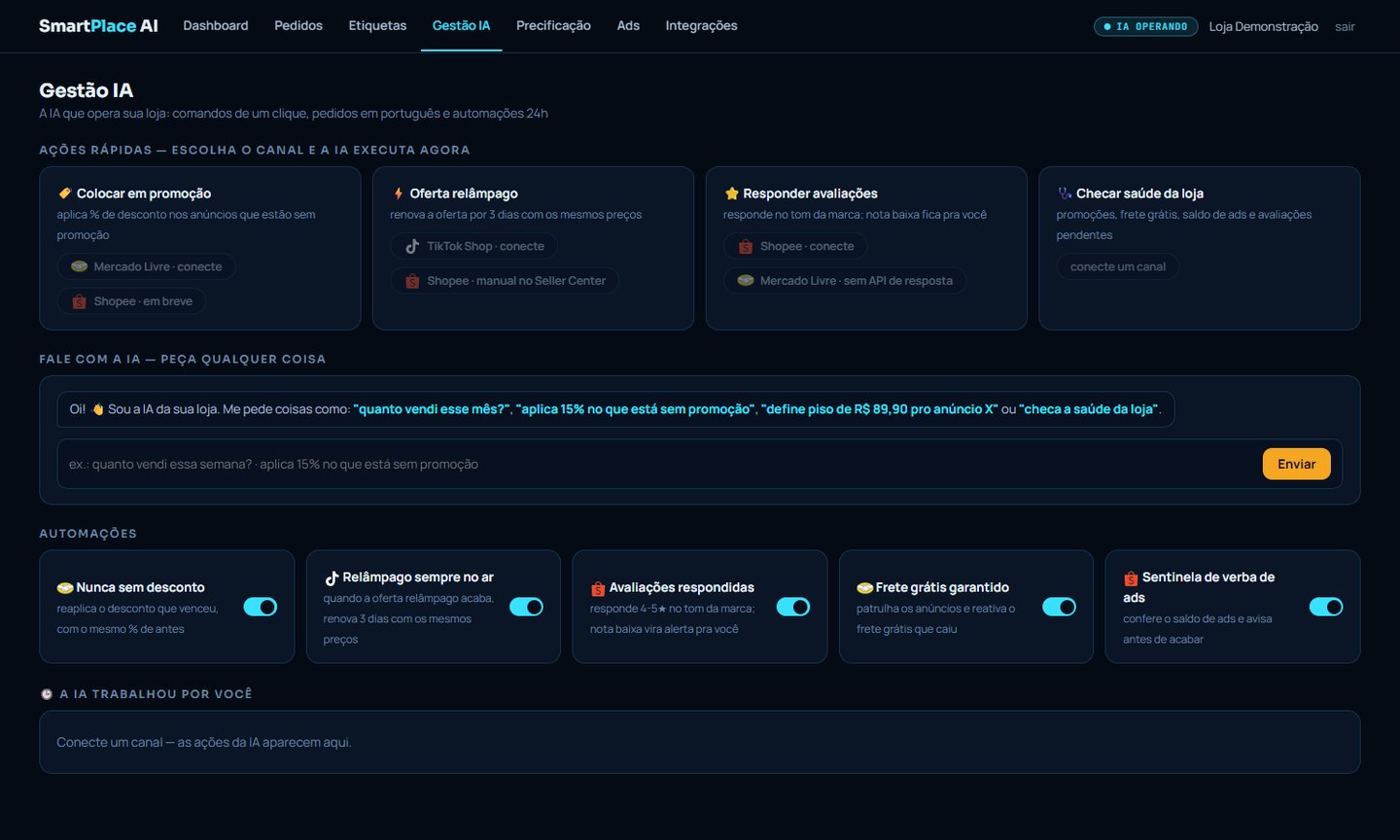Screen dimensions: 1400x840
Task: Go to the Pedidos tab
Action: (x=298, y=25)
